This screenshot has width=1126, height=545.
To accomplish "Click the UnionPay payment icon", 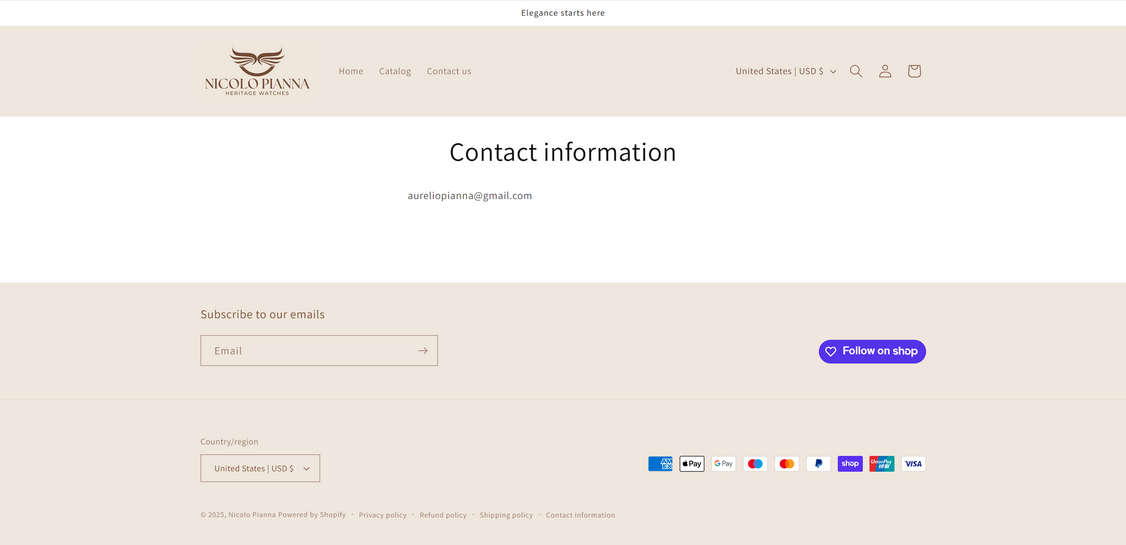I will pos(881,464).
